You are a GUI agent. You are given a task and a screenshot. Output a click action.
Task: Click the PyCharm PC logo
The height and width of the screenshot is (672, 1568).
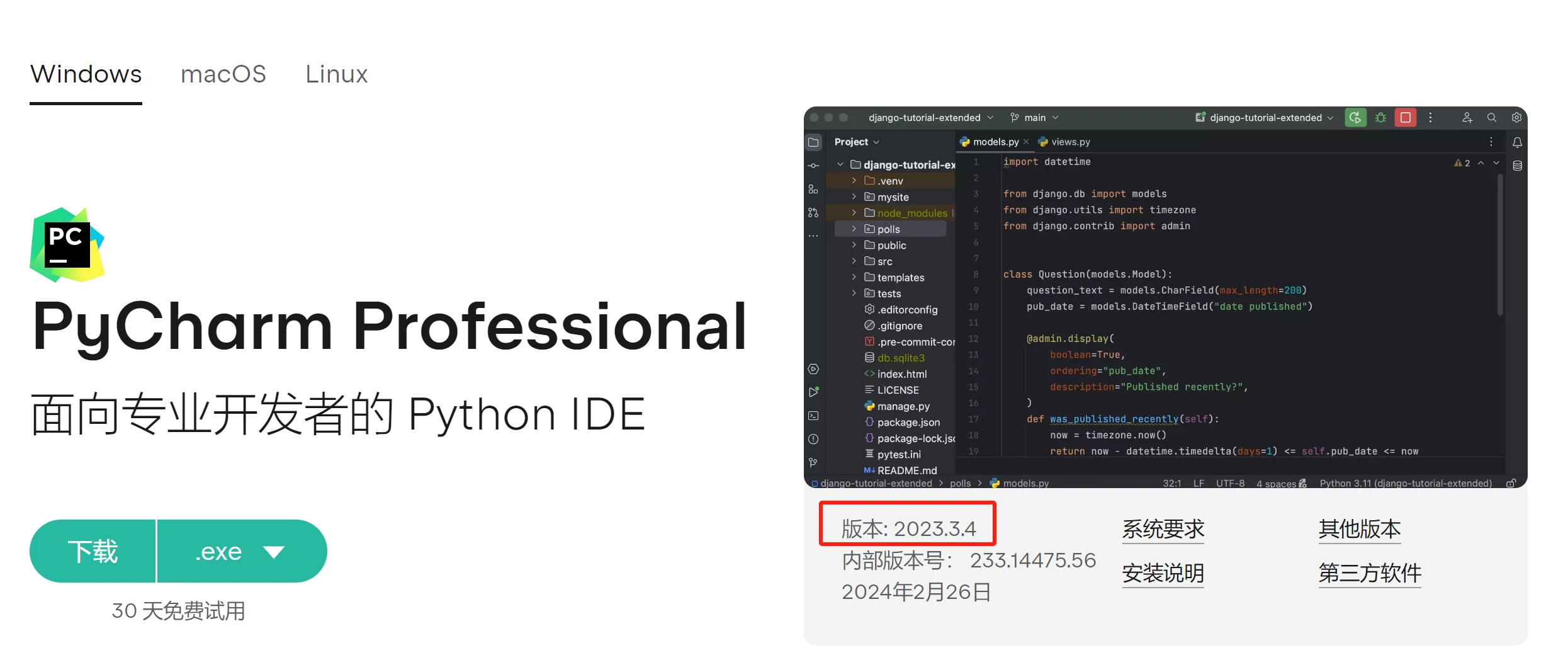[67, 244]
